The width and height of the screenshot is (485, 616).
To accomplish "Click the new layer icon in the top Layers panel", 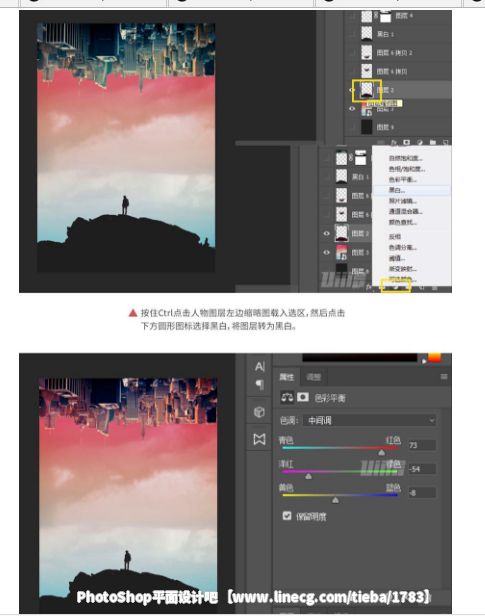I will pos(445,142).
